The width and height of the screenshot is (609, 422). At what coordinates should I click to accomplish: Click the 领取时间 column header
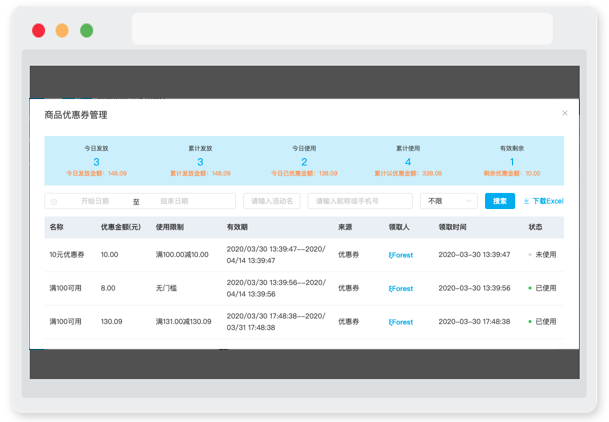coord(452,227)
